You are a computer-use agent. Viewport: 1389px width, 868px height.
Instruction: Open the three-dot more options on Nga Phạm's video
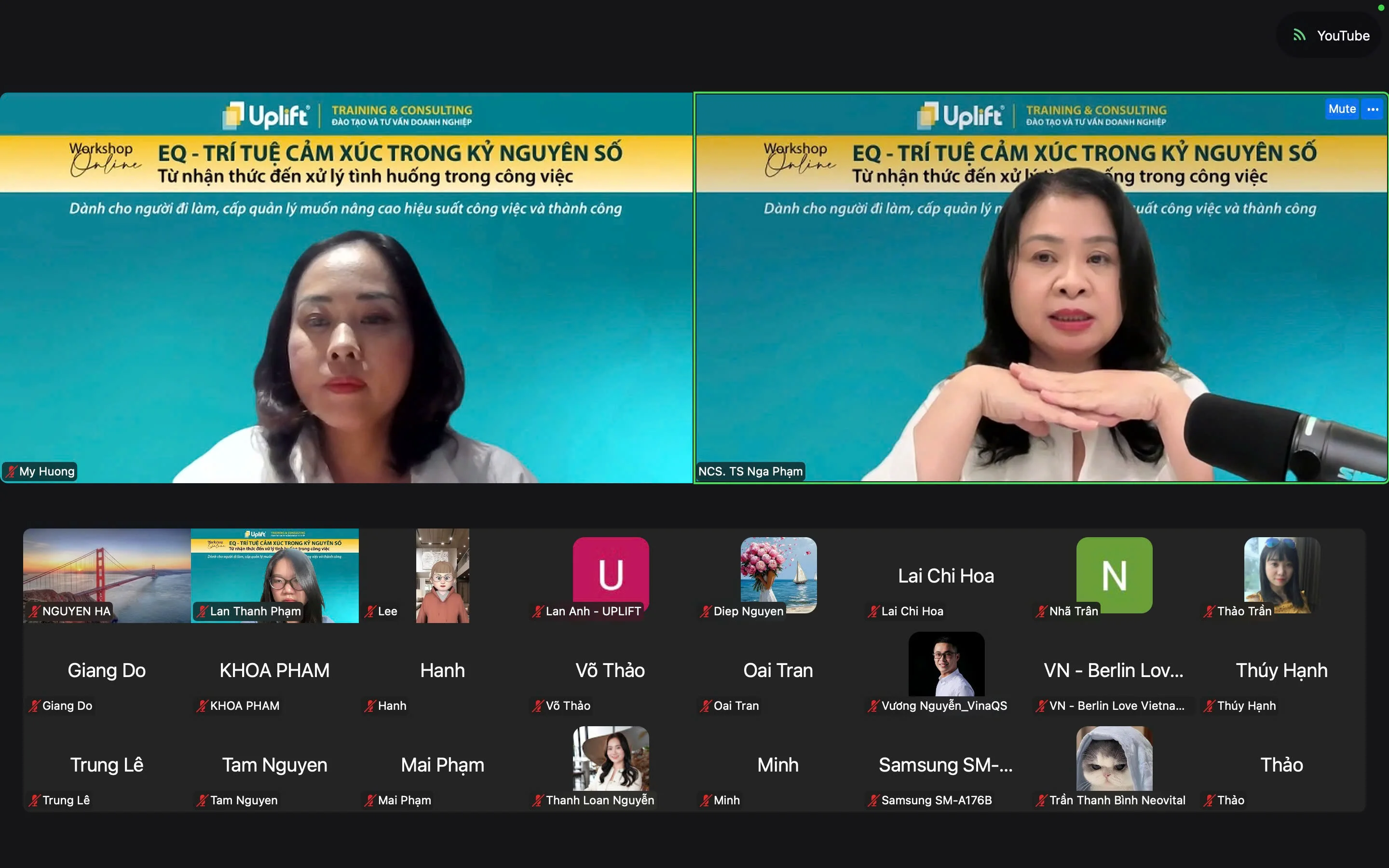pos(1372,109)
